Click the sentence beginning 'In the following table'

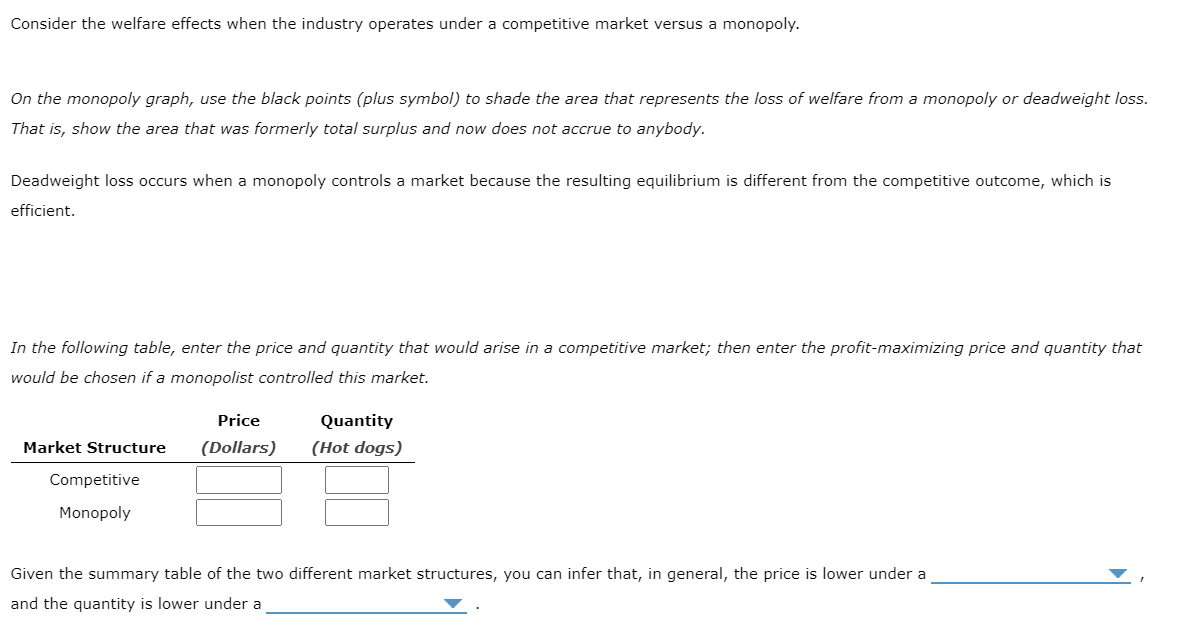(x=576, y=347)
